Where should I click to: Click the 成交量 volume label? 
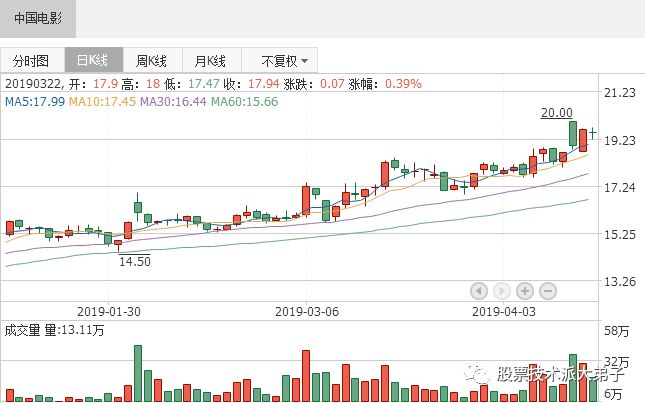point(23,330)
